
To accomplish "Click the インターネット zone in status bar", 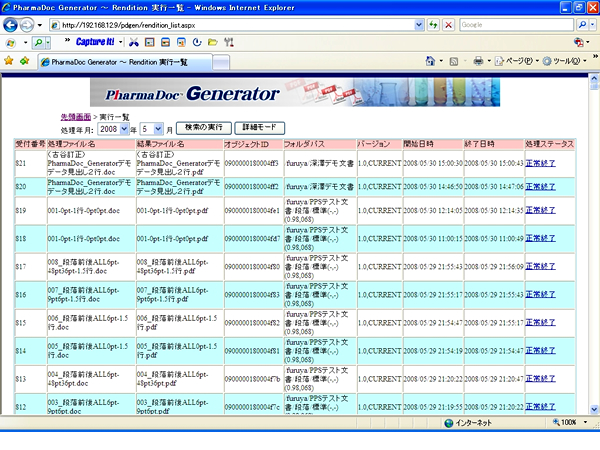I will [x=468, y=422].
